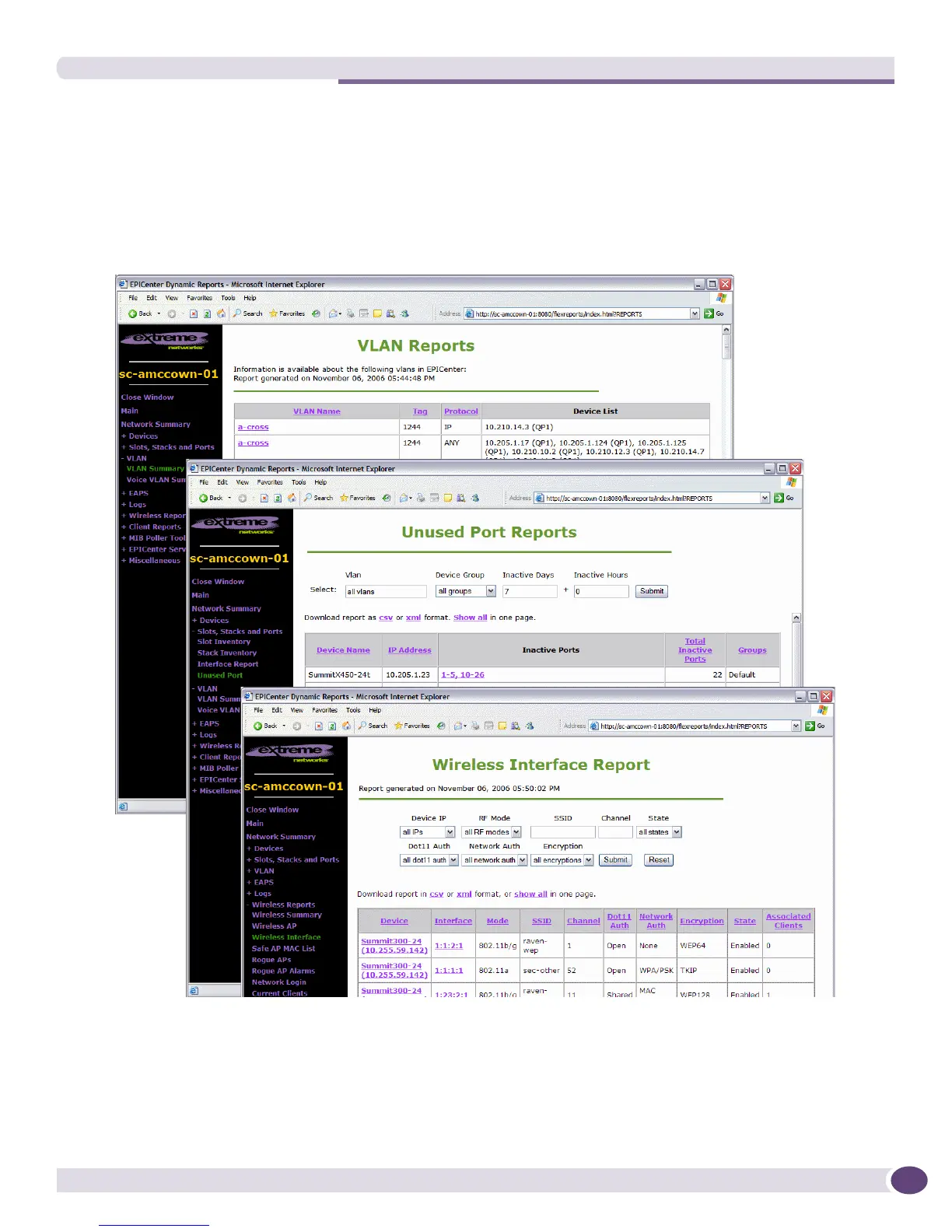Open Favorites star in VLAN Reports window
952x1232 pixels.
coord(287,313)
